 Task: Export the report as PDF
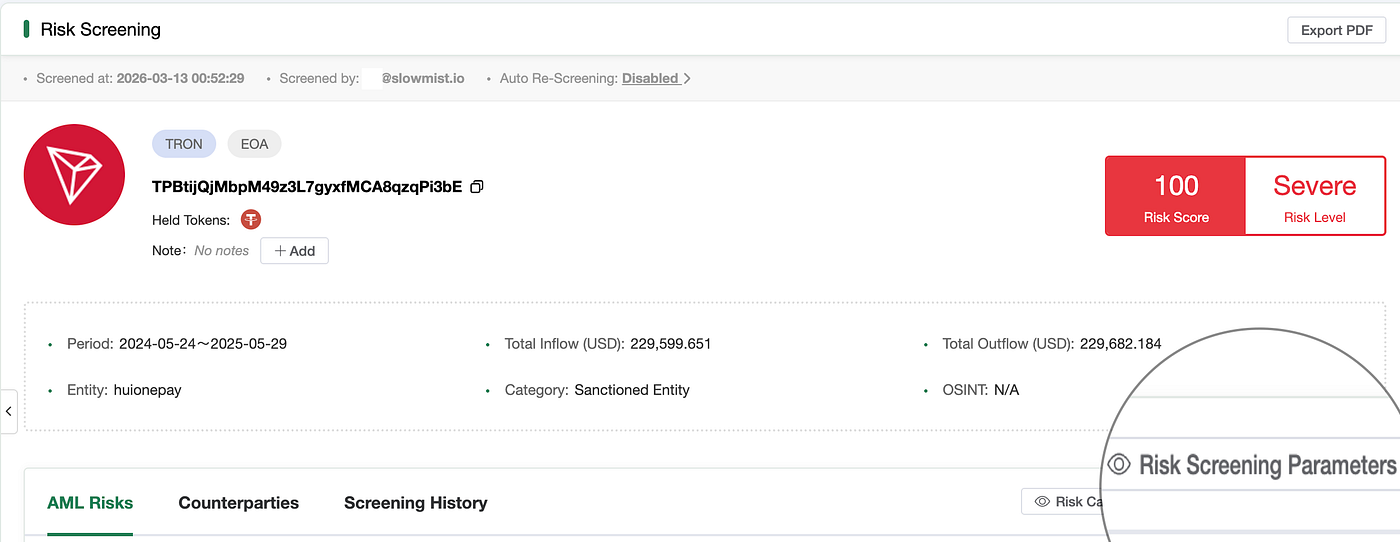1336,30
